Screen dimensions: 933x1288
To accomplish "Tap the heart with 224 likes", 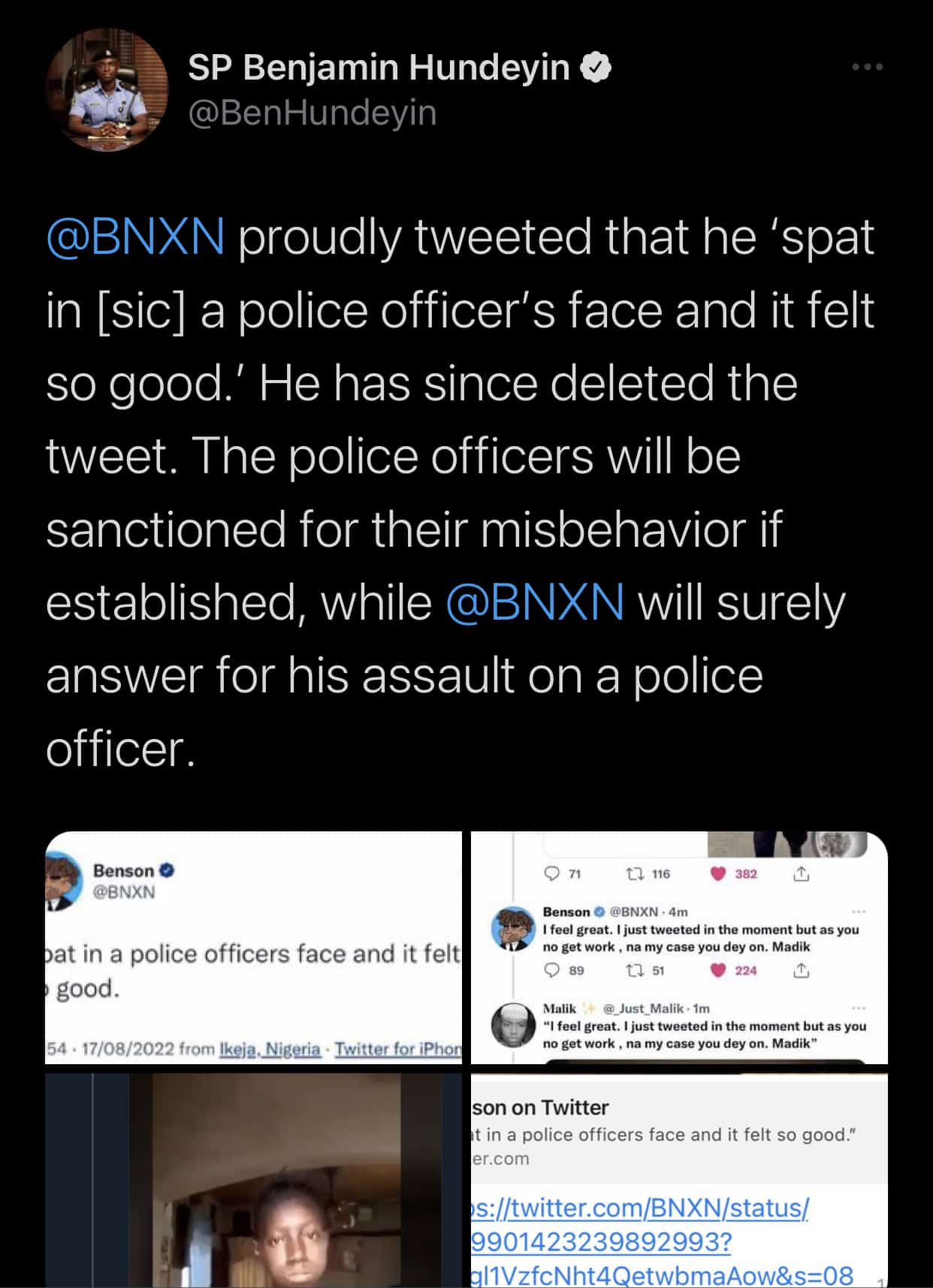I will (719, 971).
